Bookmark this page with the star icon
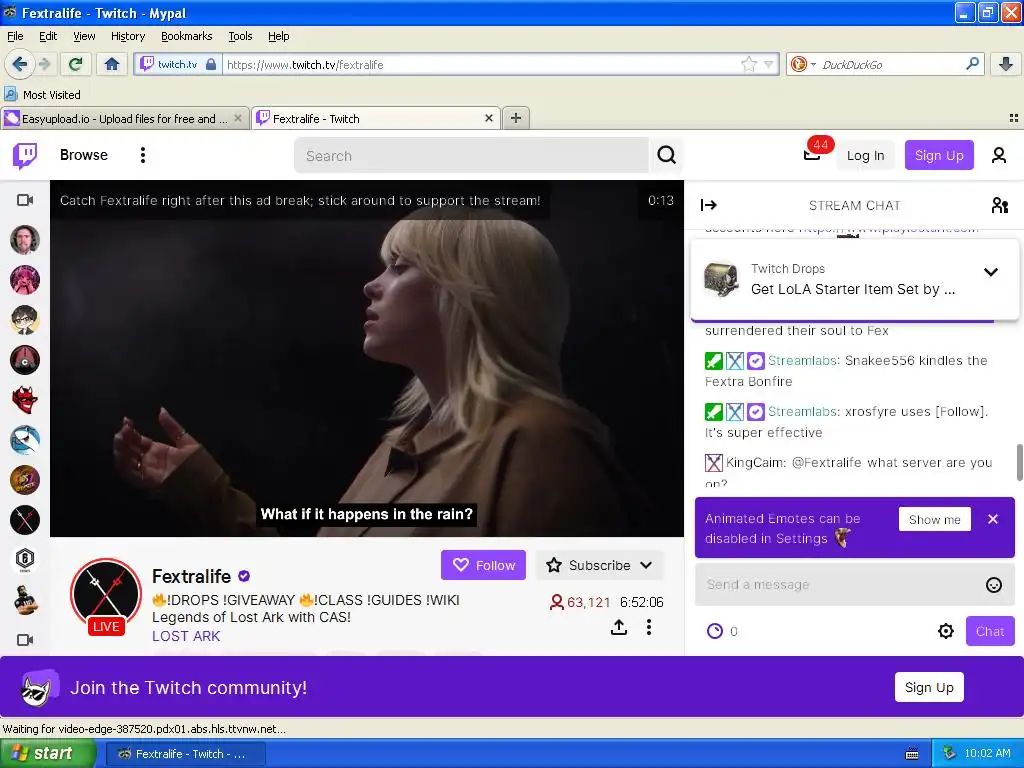Image resolution: width=1024 pixels, height=768 pixels. point(748,64)
